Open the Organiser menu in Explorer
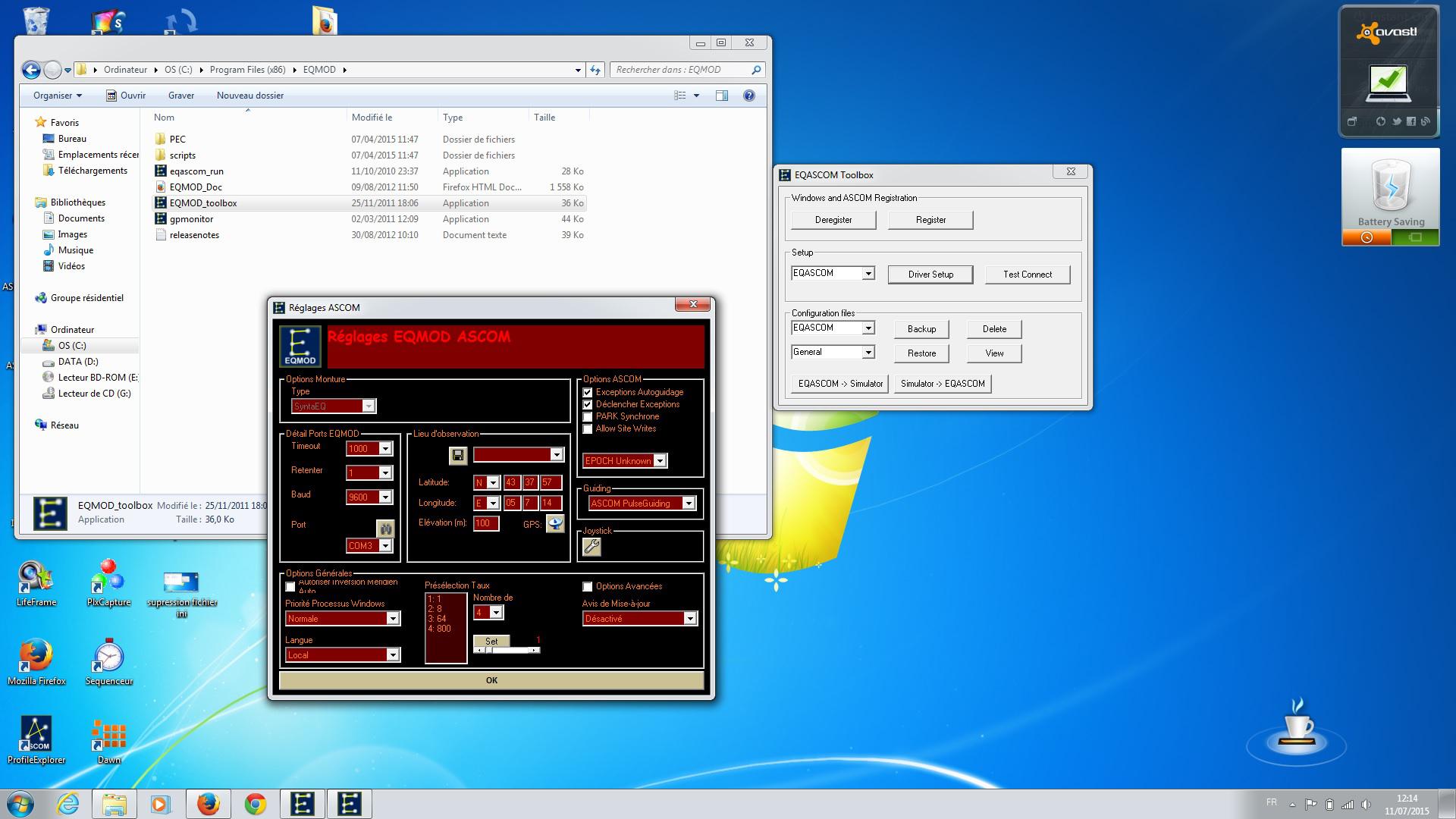Viewport: 1456px width, 819px height. pyautogui.click(x=57, y=96)
